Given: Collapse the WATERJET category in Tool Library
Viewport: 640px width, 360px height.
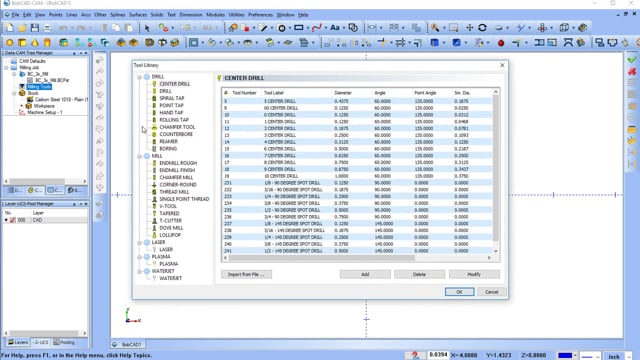Looking at the screenshot, I should coord(140,271).
